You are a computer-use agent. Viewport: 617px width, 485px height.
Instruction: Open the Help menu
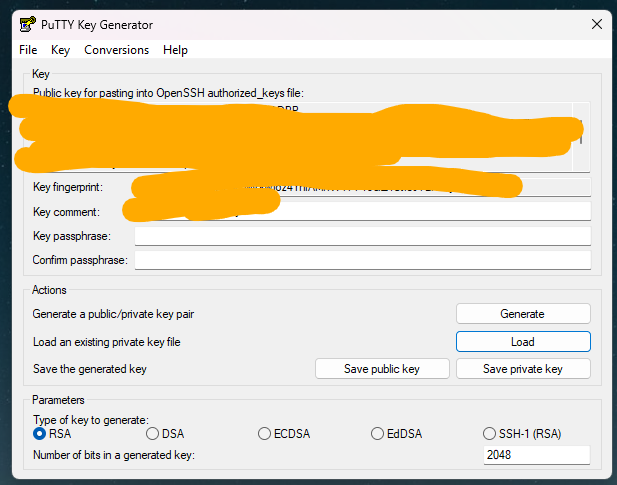[x=175, y=50]
